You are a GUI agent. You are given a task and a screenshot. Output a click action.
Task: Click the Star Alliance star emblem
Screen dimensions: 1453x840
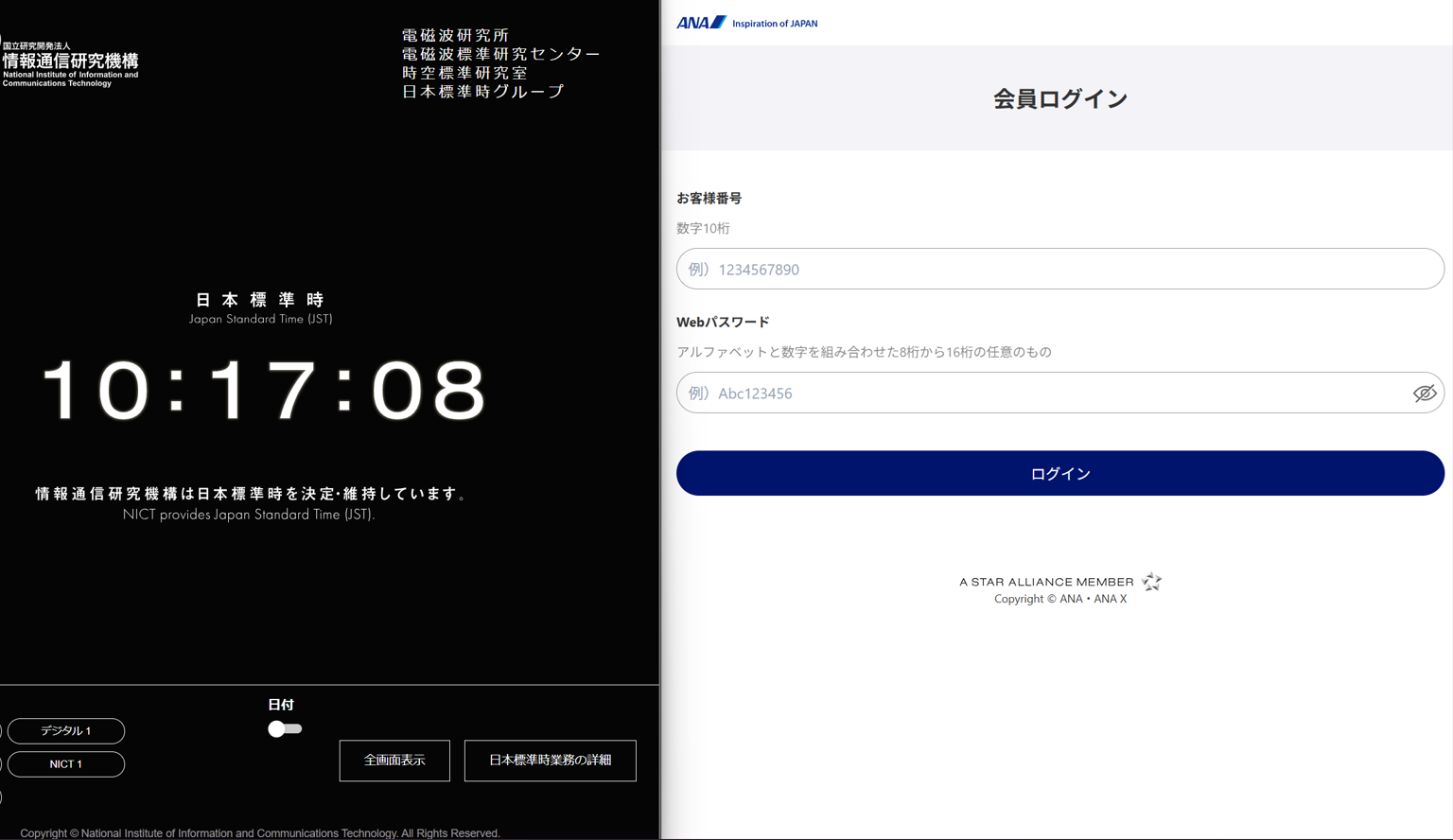coord(1150,581)
